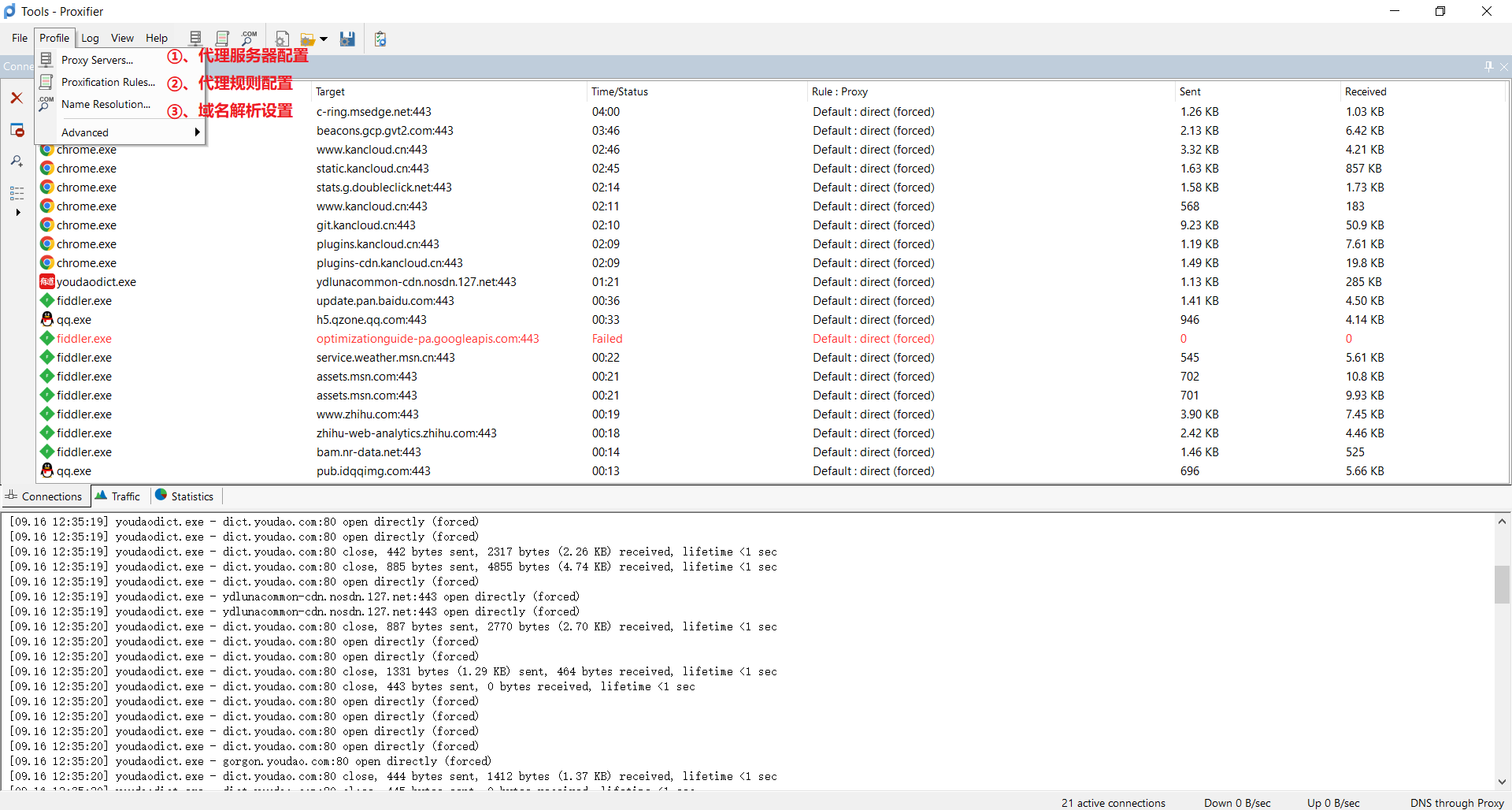Sort by the Time/Status column header
The width and height of the screenshot is (1512, 810).
[x=698, y=91]
